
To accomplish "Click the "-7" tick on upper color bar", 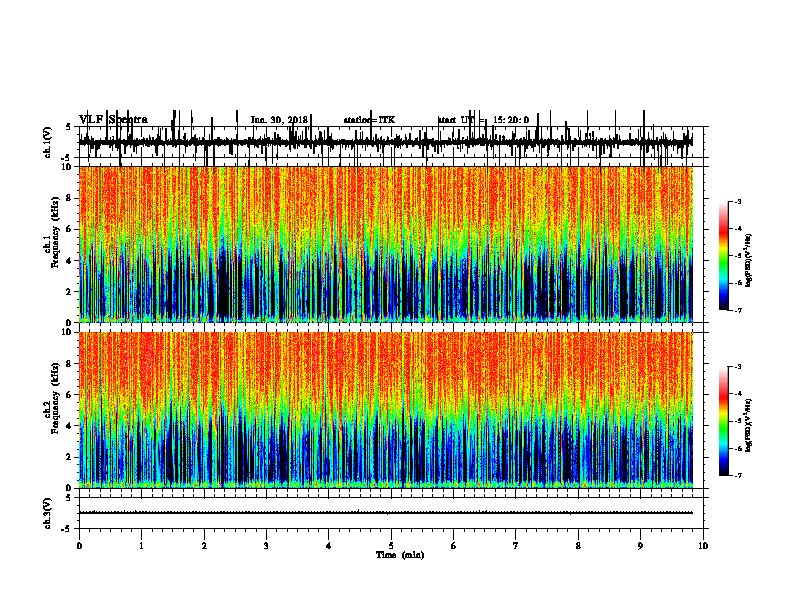I will [x=738, y=310].
